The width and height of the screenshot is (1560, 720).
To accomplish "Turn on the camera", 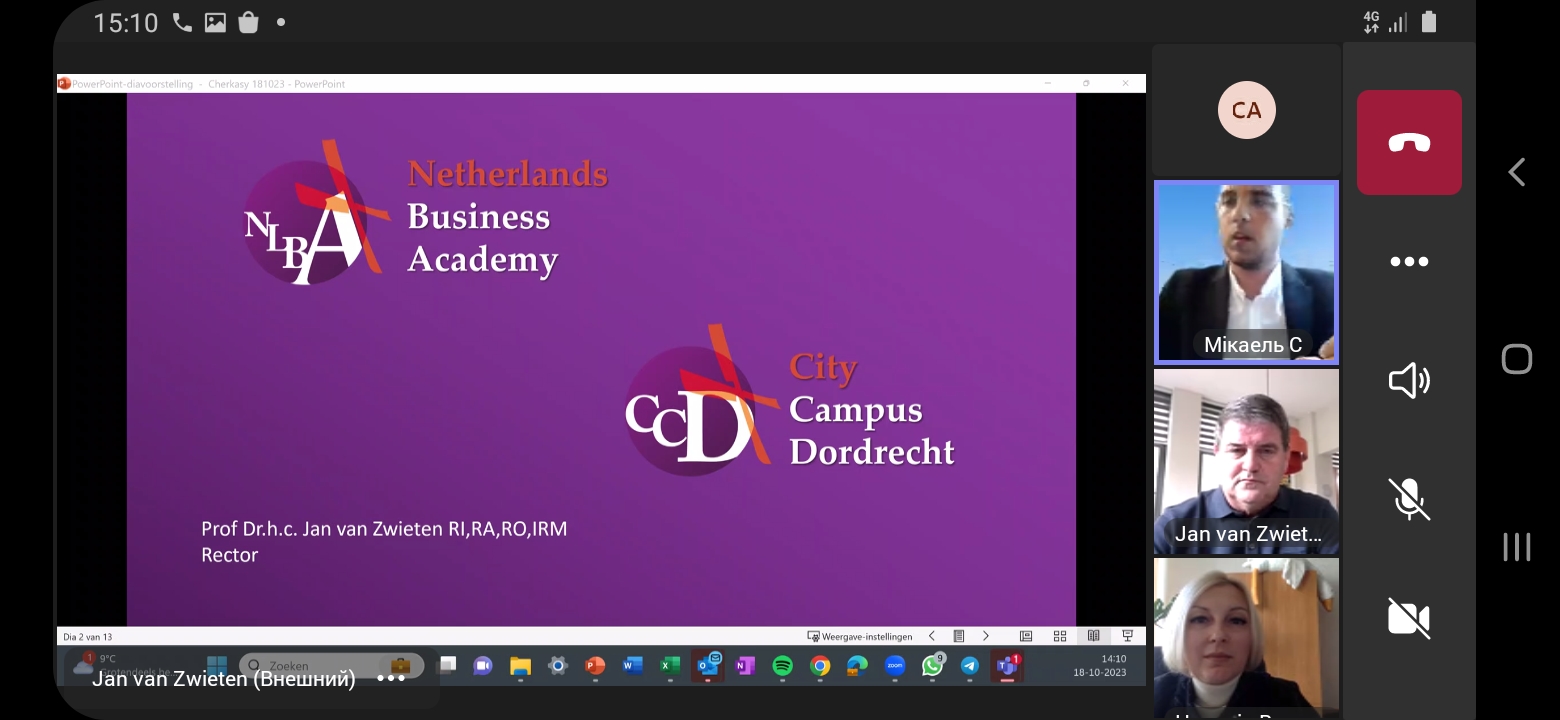I will [x=1409, y=618].
